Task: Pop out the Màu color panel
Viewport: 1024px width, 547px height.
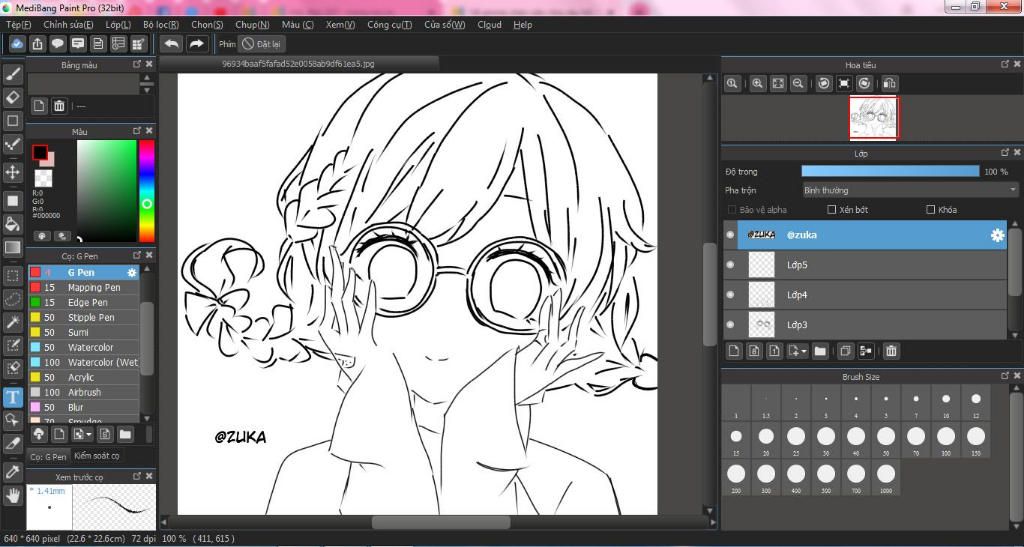Action: click(x=136, y=131)
